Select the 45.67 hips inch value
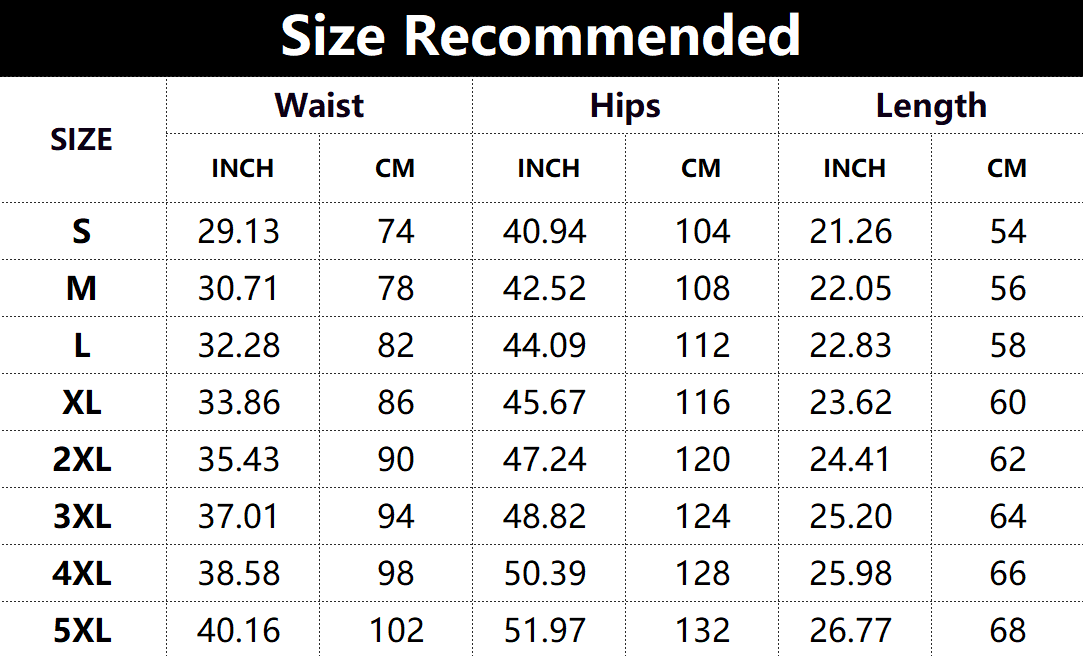This screenshot has width=1083, height=656. pyautogui.click(x=545, y=403)
